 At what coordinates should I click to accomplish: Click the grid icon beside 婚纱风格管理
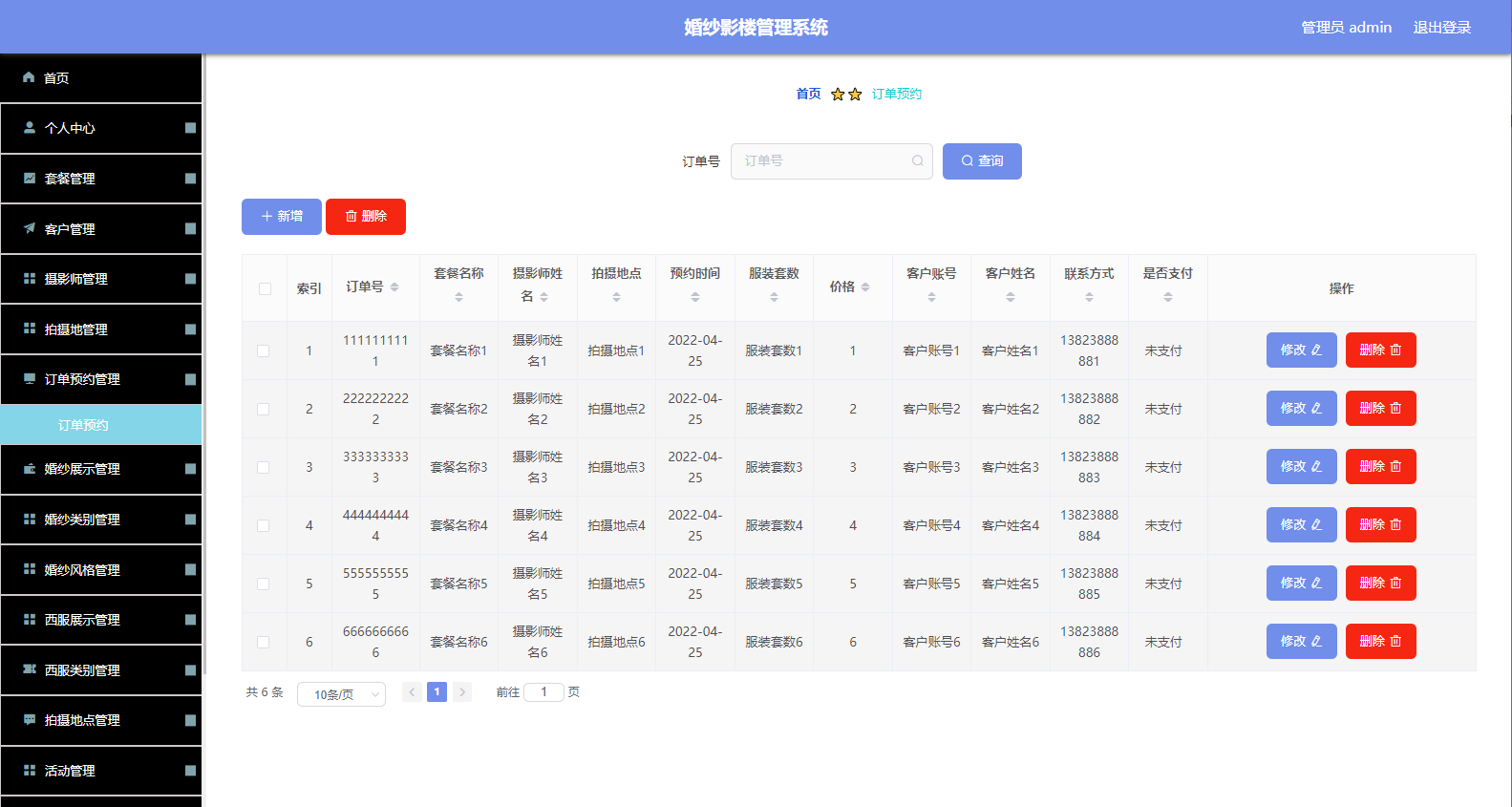tap(30, 569)
